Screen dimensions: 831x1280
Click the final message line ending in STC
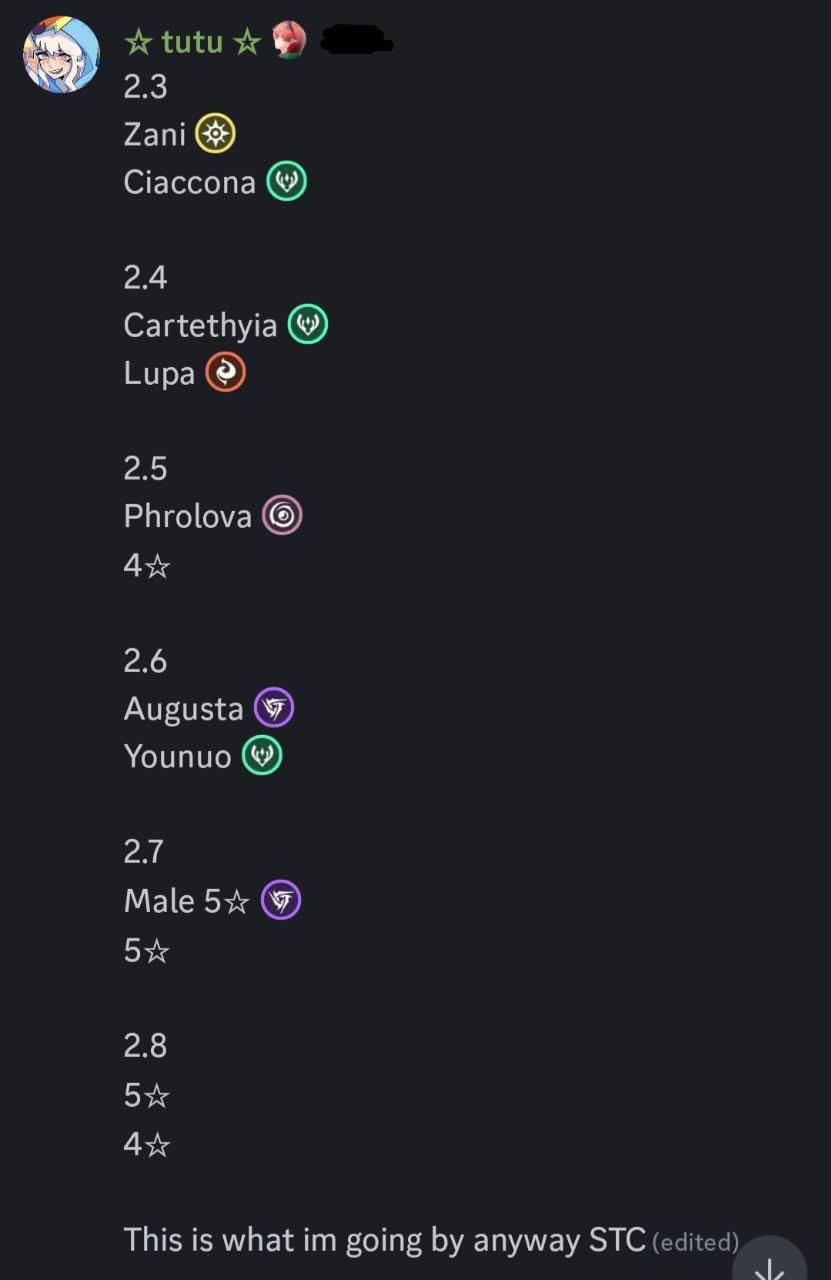click(x=384, y=1240)
